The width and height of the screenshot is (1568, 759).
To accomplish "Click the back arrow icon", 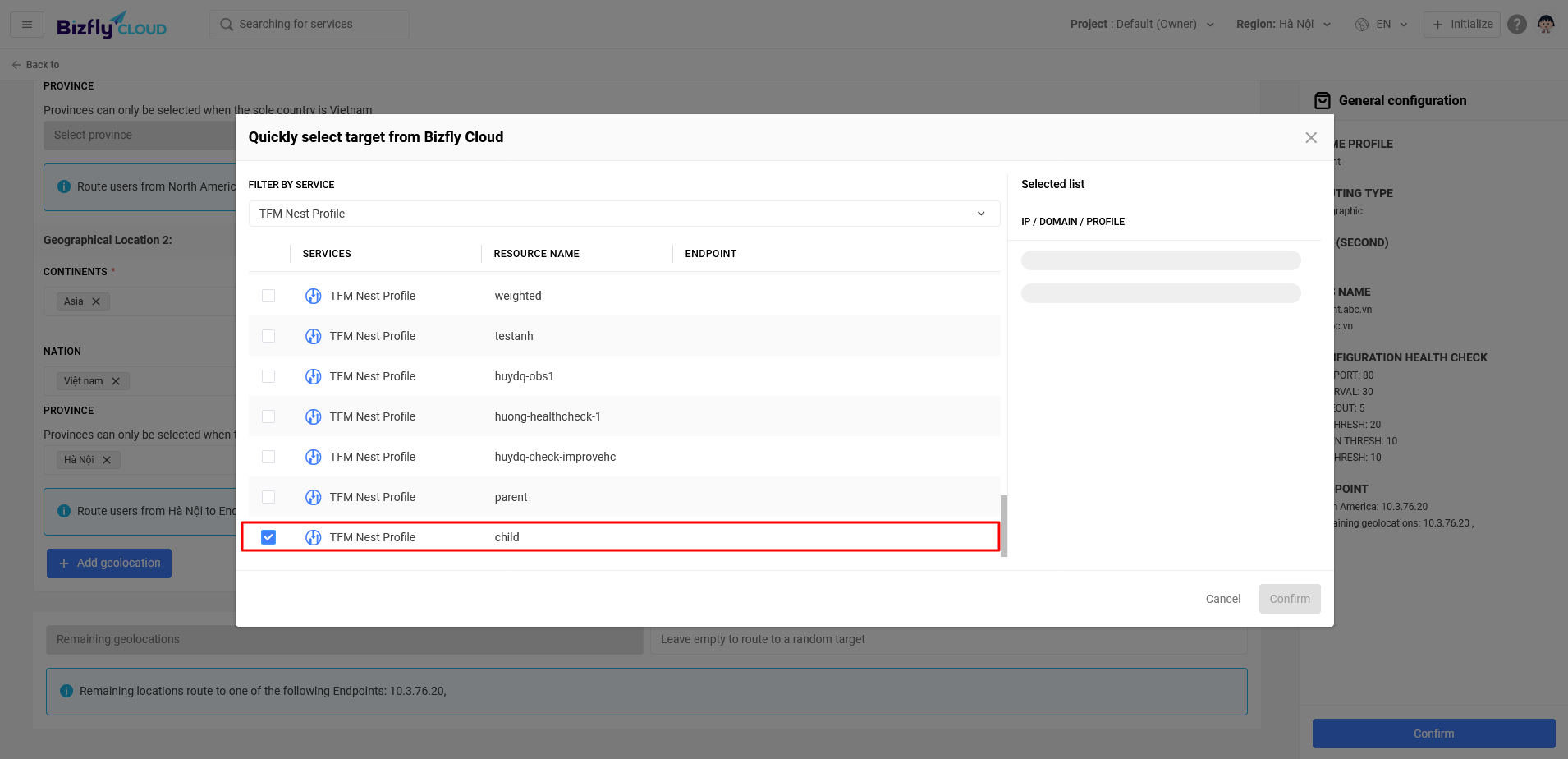I will pos(16,65).
